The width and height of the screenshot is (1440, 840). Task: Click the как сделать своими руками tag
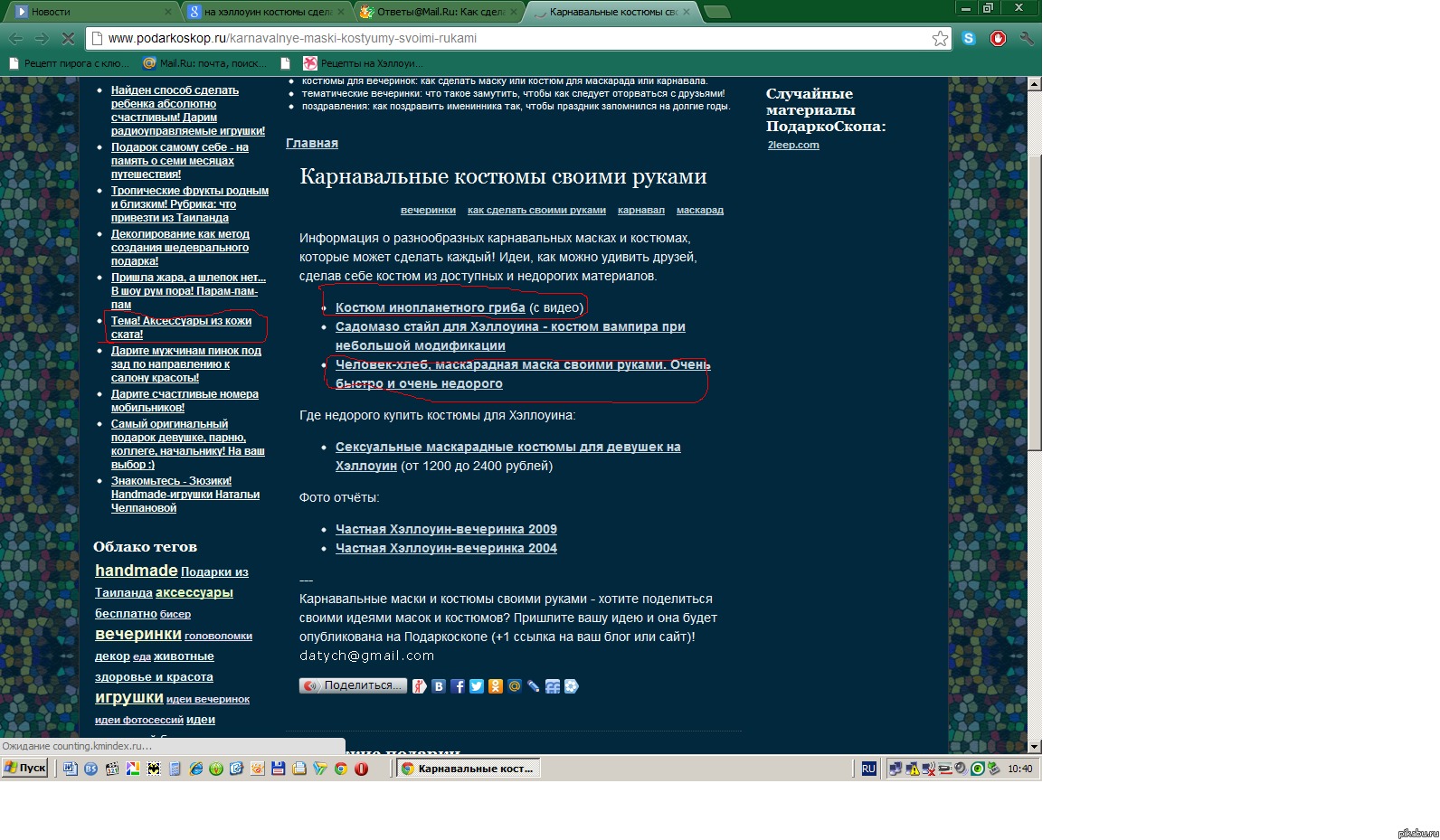pyautogui.click(x=536, y=210)
